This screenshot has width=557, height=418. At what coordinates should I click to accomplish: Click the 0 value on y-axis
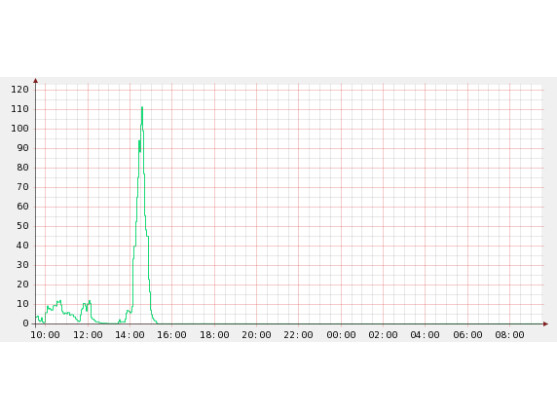point(26,323)
